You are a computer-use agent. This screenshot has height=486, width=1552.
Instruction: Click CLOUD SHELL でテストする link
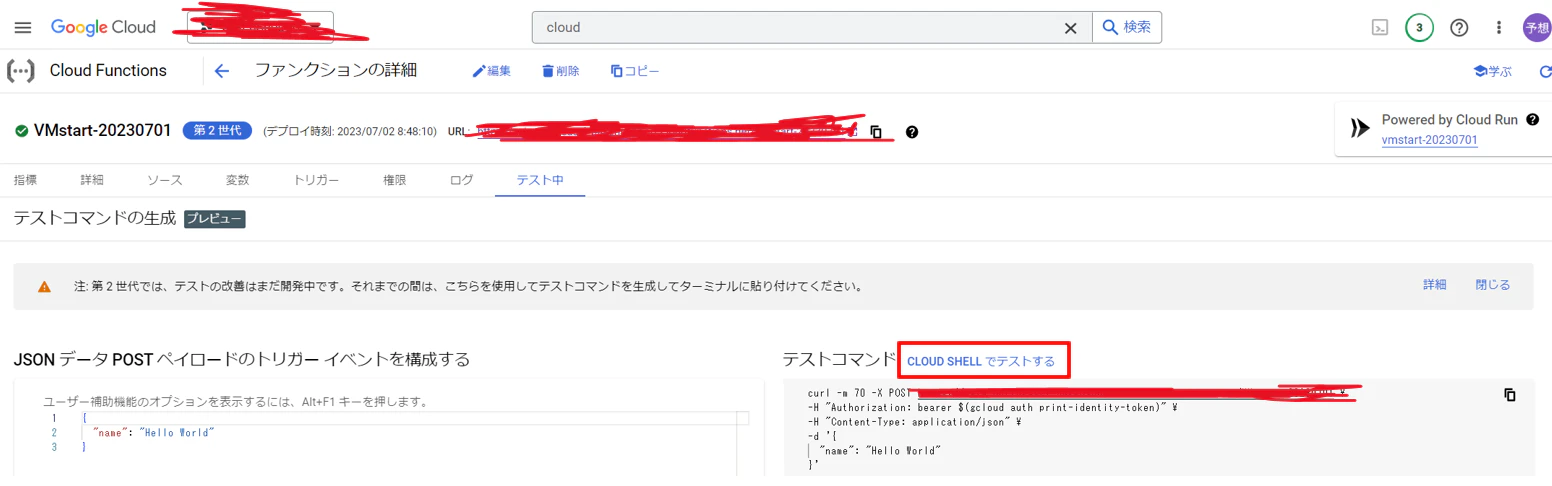(x=981, y=361)
